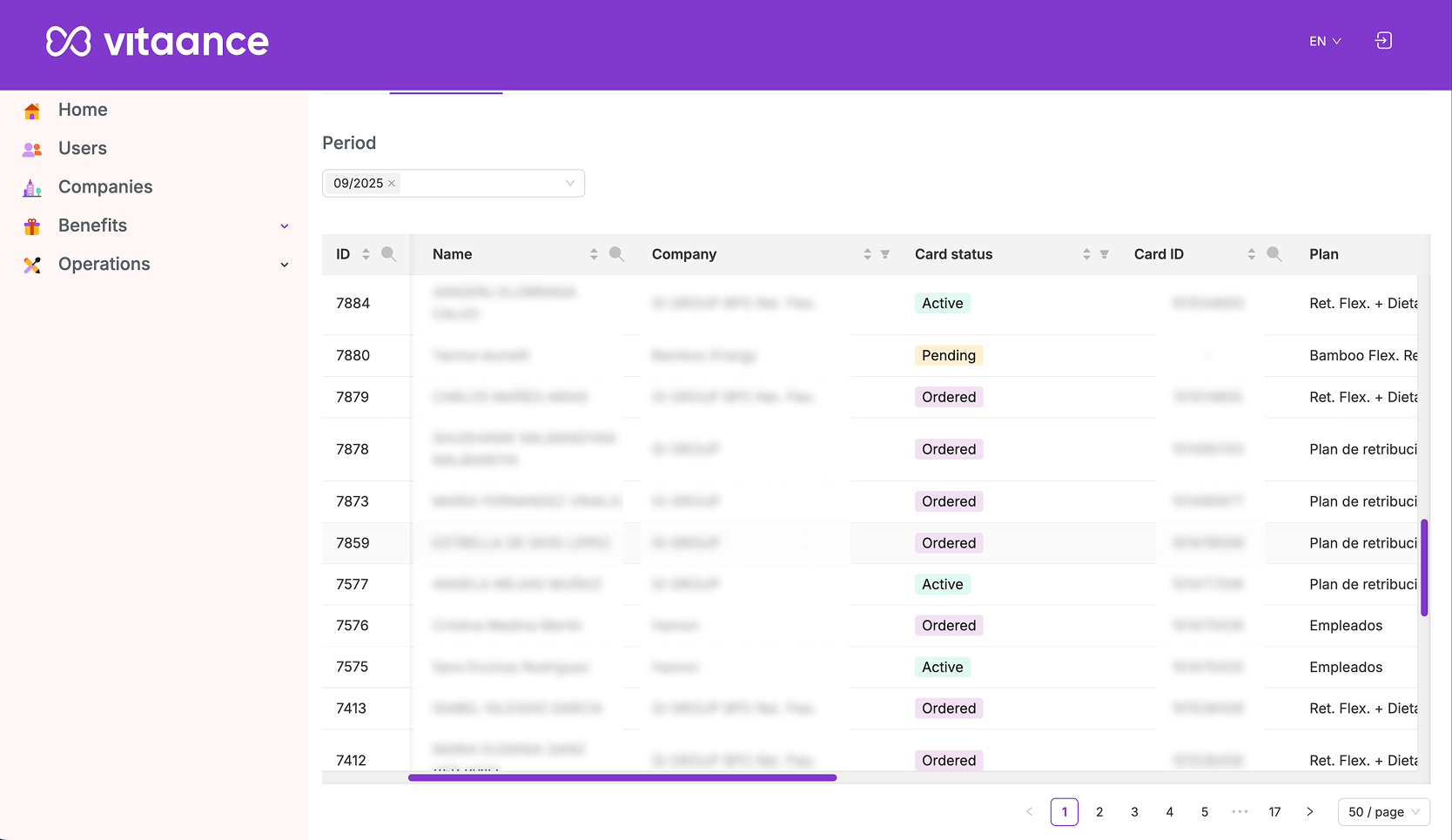The height and width of the screenshot is (840, 1452).
Task: Open the Home section in the sidebar
Action: tap(83, 110)
